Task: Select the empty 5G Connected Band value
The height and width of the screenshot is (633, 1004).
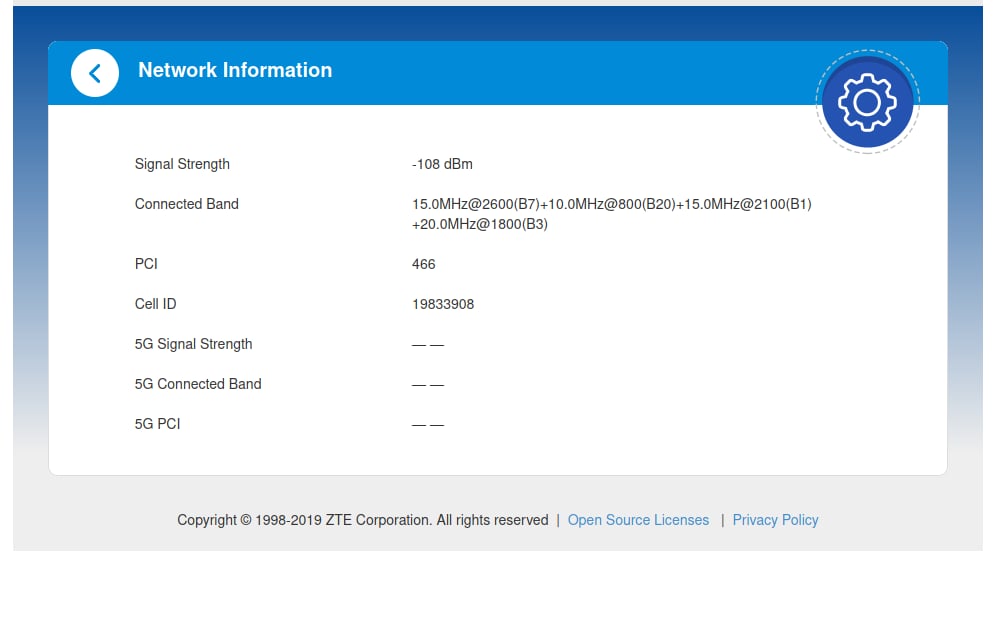Action: click(x=428, y=384)
